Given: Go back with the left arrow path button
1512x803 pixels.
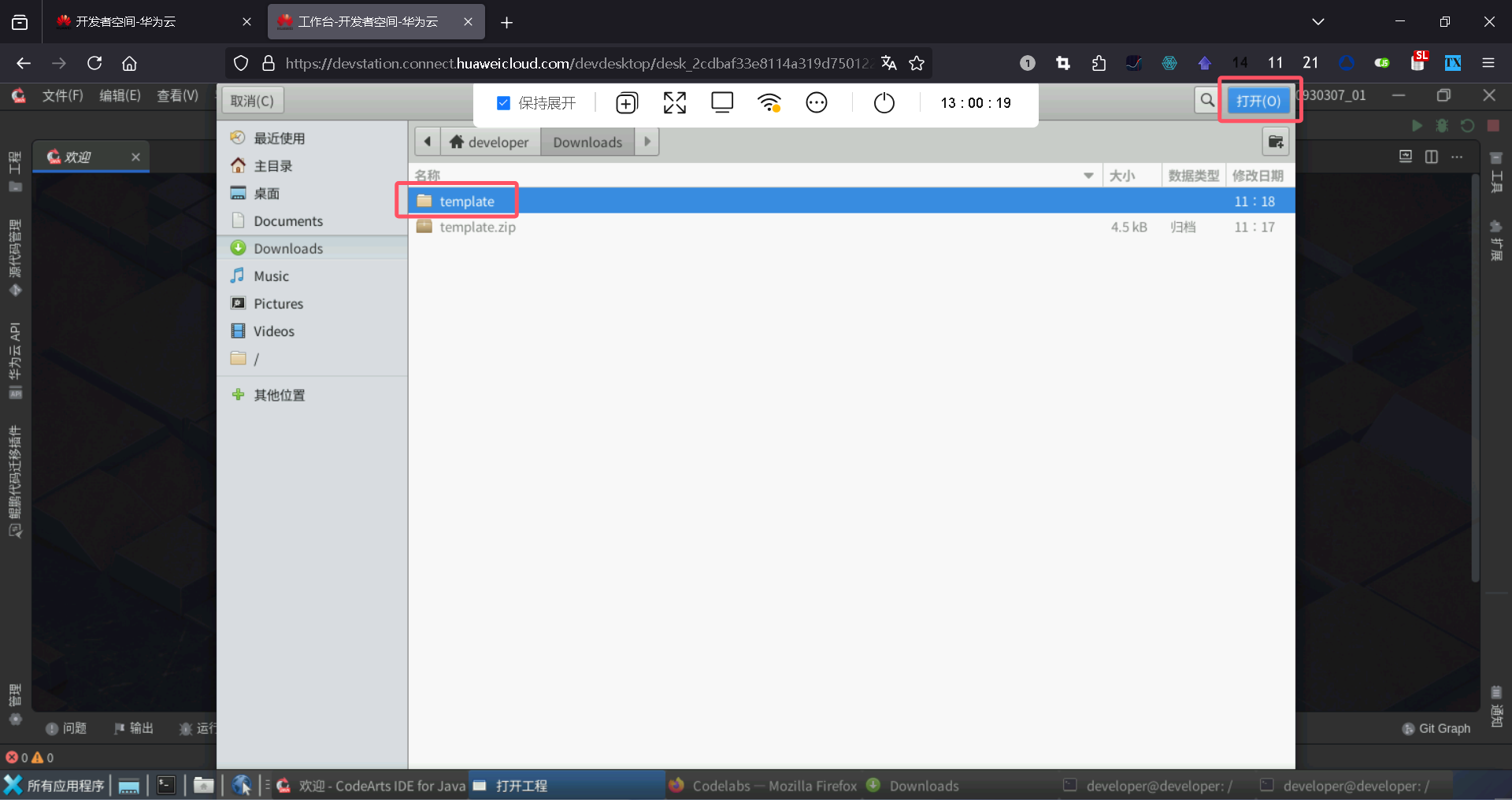Looking at the screenshot, I should pyautogui.click(x=428, y=142).
